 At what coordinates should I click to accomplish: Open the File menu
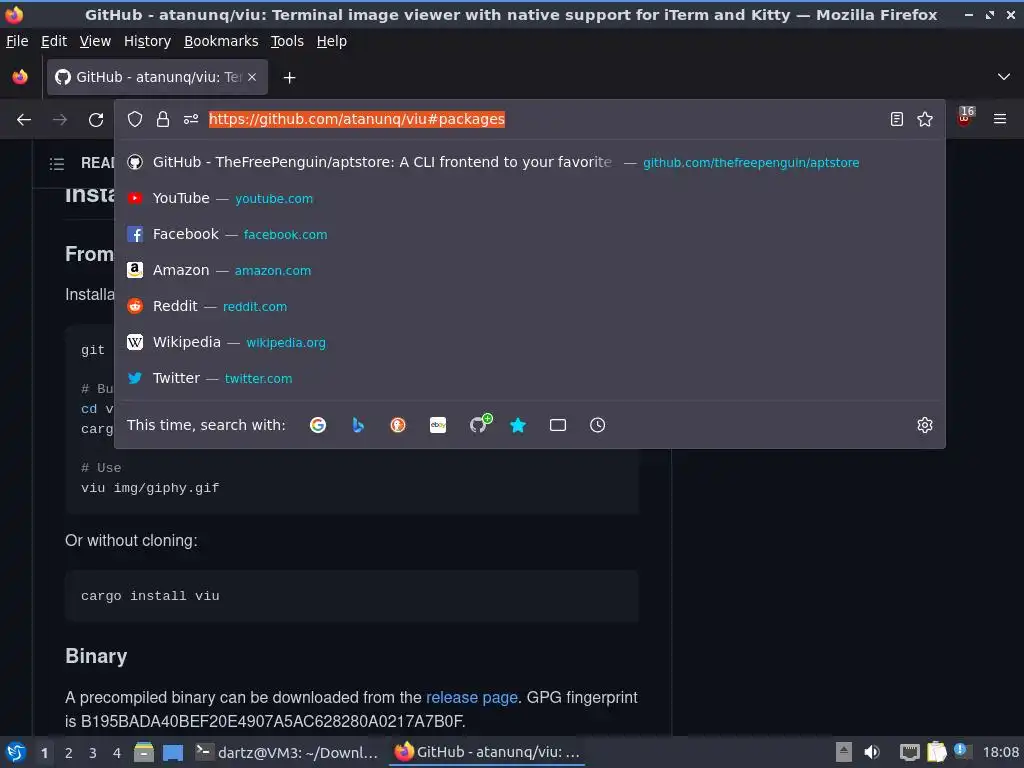point(17,41)
